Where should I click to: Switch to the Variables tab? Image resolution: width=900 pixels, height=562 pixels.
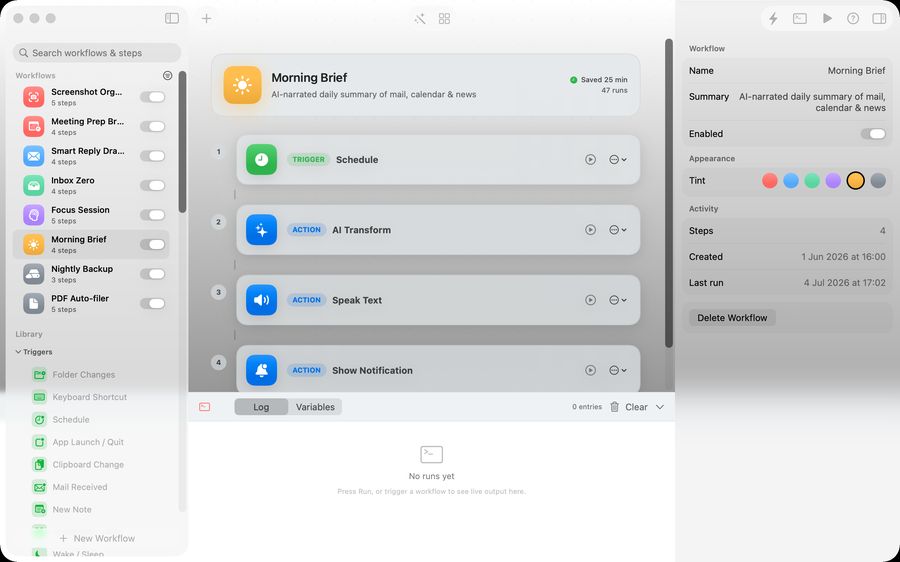click(315, 406)
